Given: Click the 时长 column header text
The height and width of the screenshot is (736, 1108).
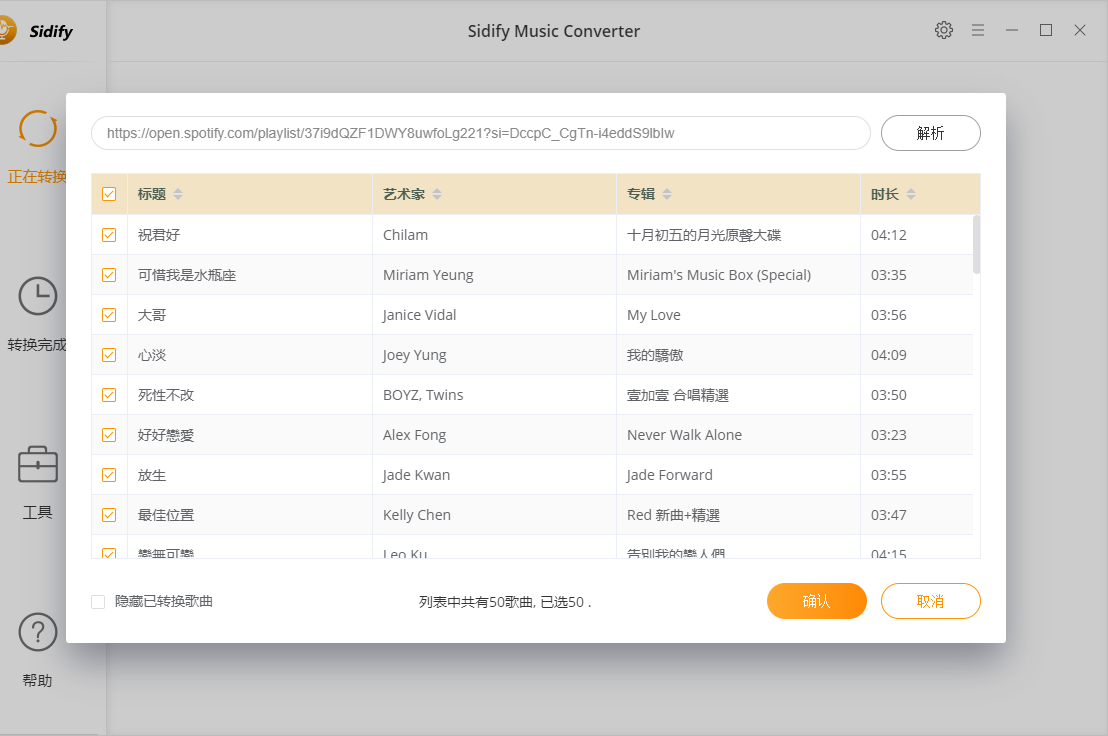Looking at the screenshot, I should point(885,194).
